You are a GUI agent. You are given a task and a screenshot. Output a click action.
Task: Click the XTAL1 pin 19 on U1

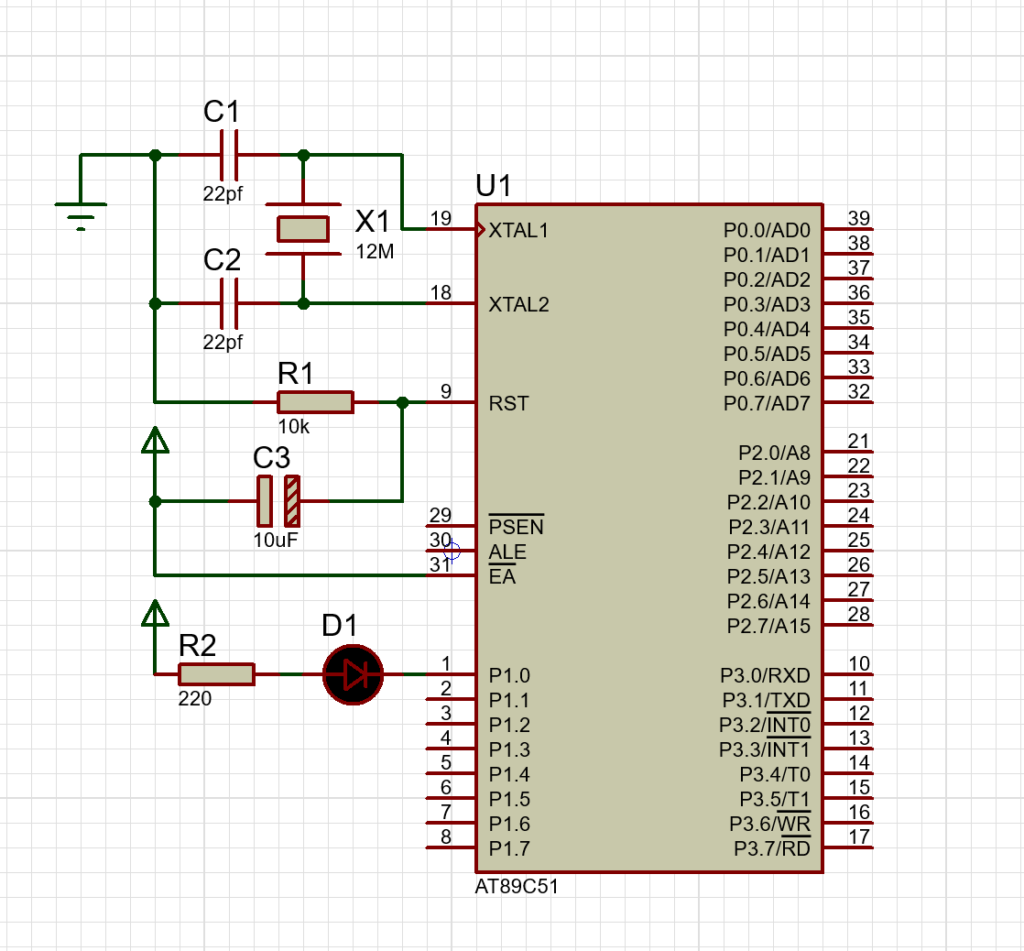450,229
